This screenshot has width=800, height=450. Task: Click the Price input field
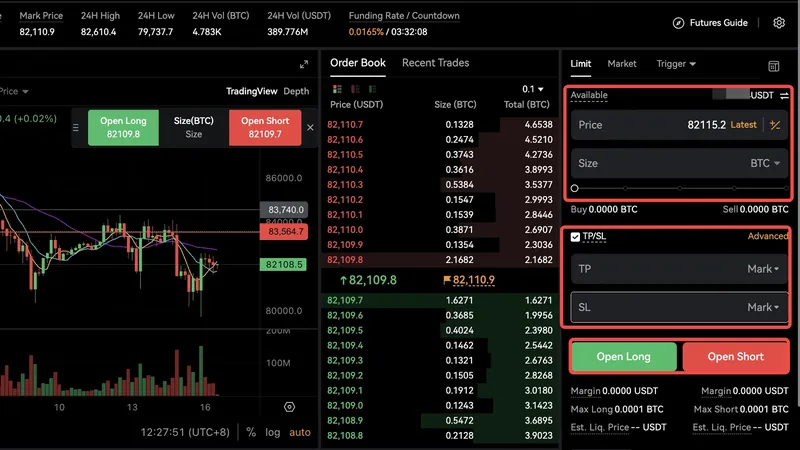pyautogui.click(x=679, y=125)
